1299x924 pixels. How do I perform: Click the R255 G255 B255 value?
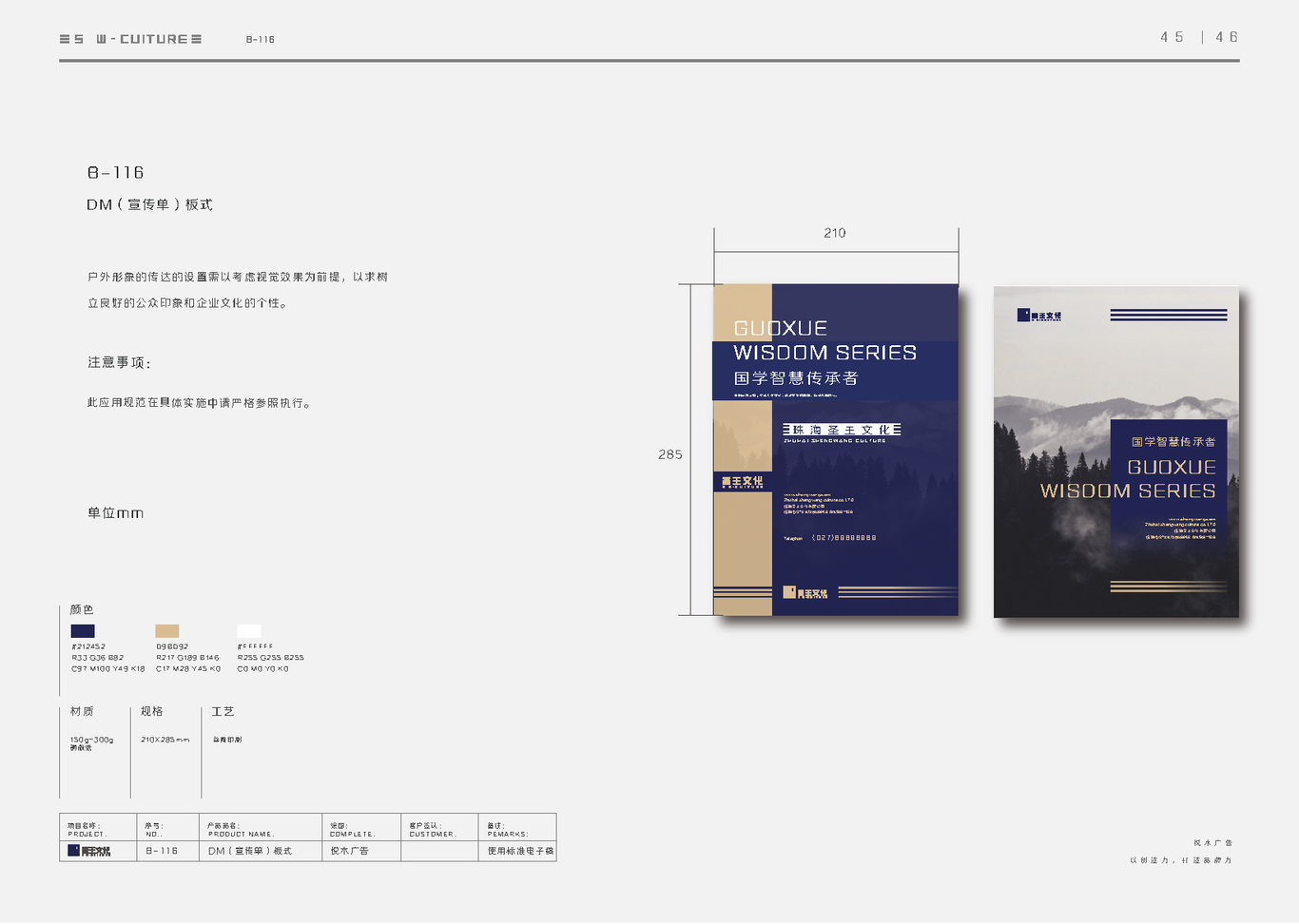coord(271,658)
